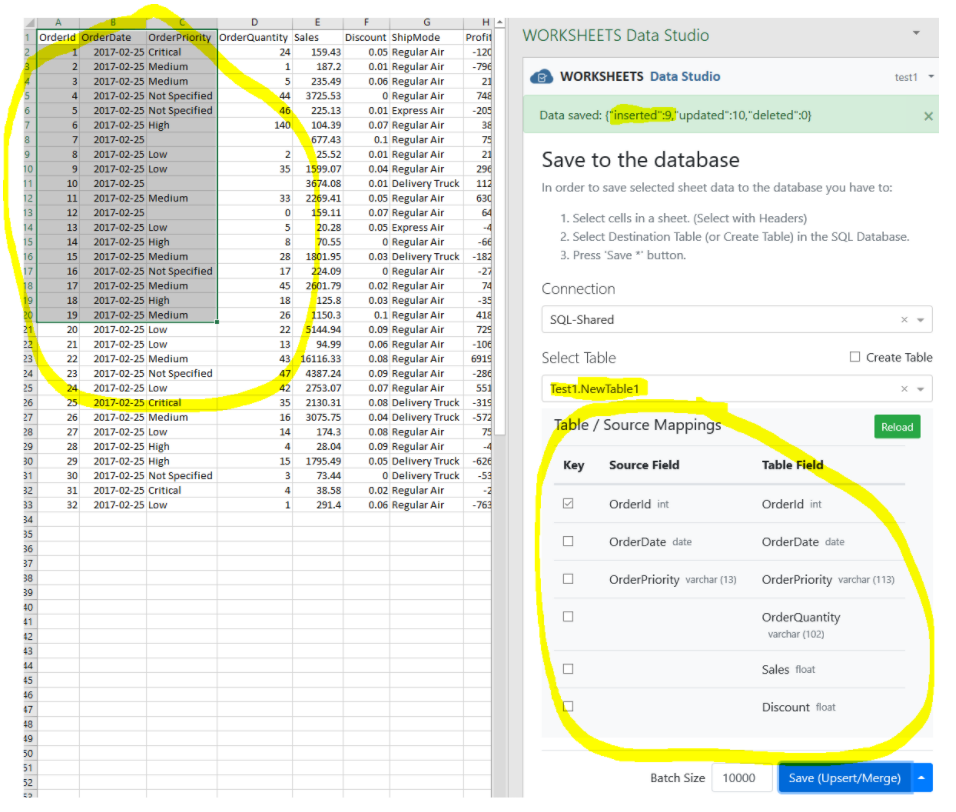Viewport: 956px width, 812px height.
Task: Select column B header
Action: (113, 23)
